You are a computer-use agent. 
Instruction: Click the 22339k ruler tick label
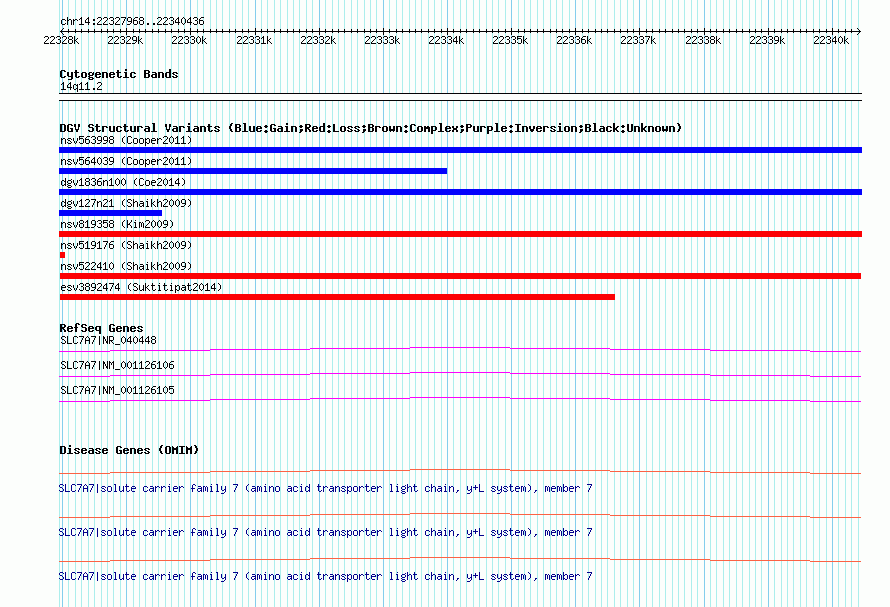[767, 40]
